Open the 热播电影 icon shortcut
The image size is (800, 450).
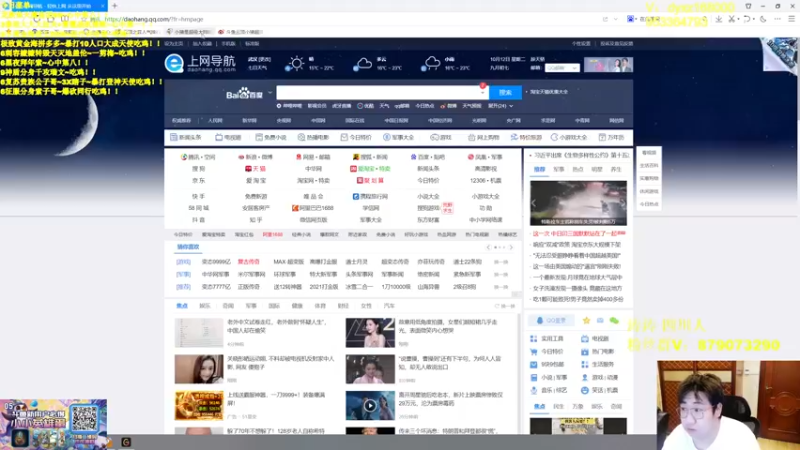(313, 137)
